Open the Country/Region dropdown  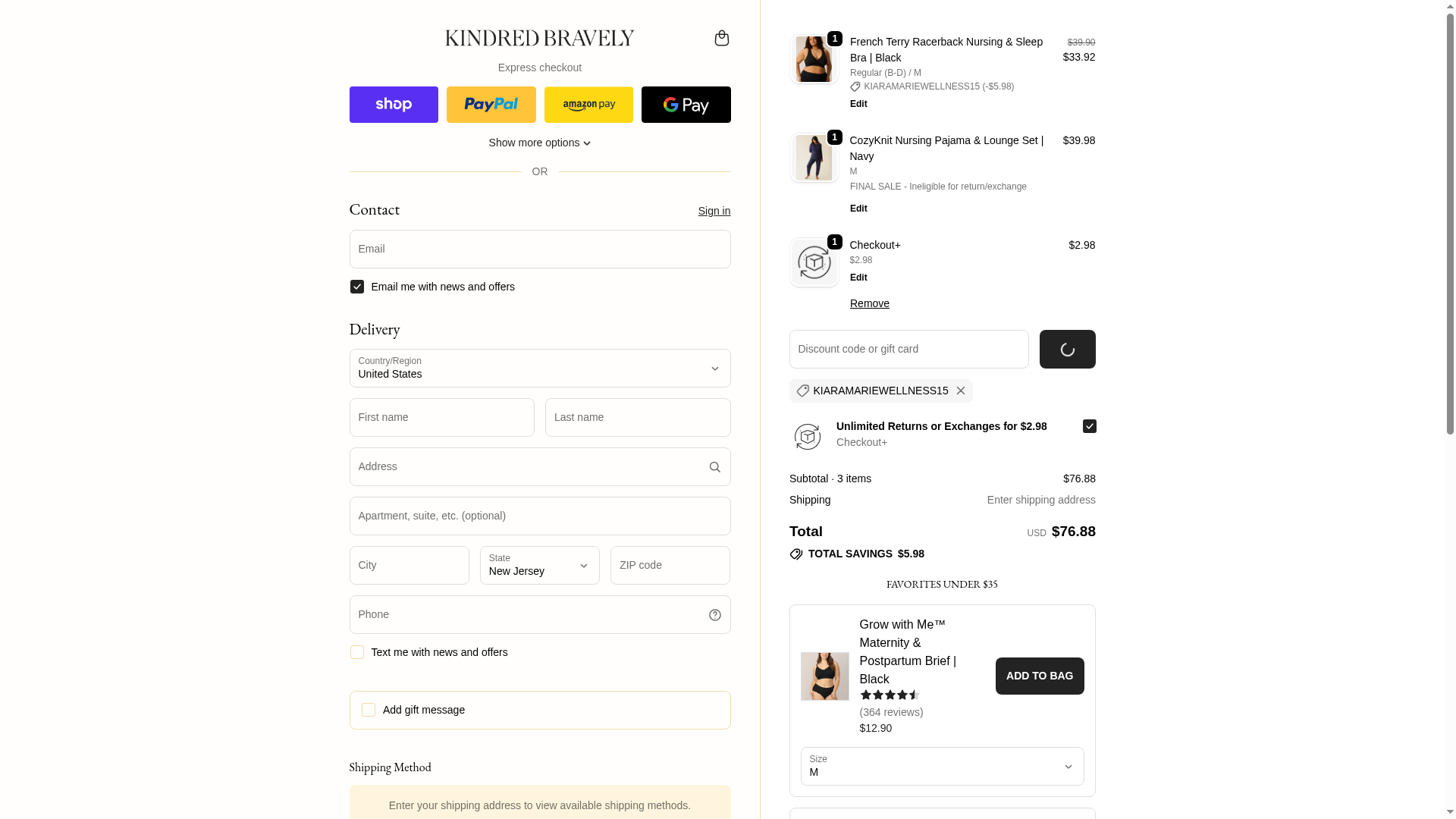click(540, 369)
